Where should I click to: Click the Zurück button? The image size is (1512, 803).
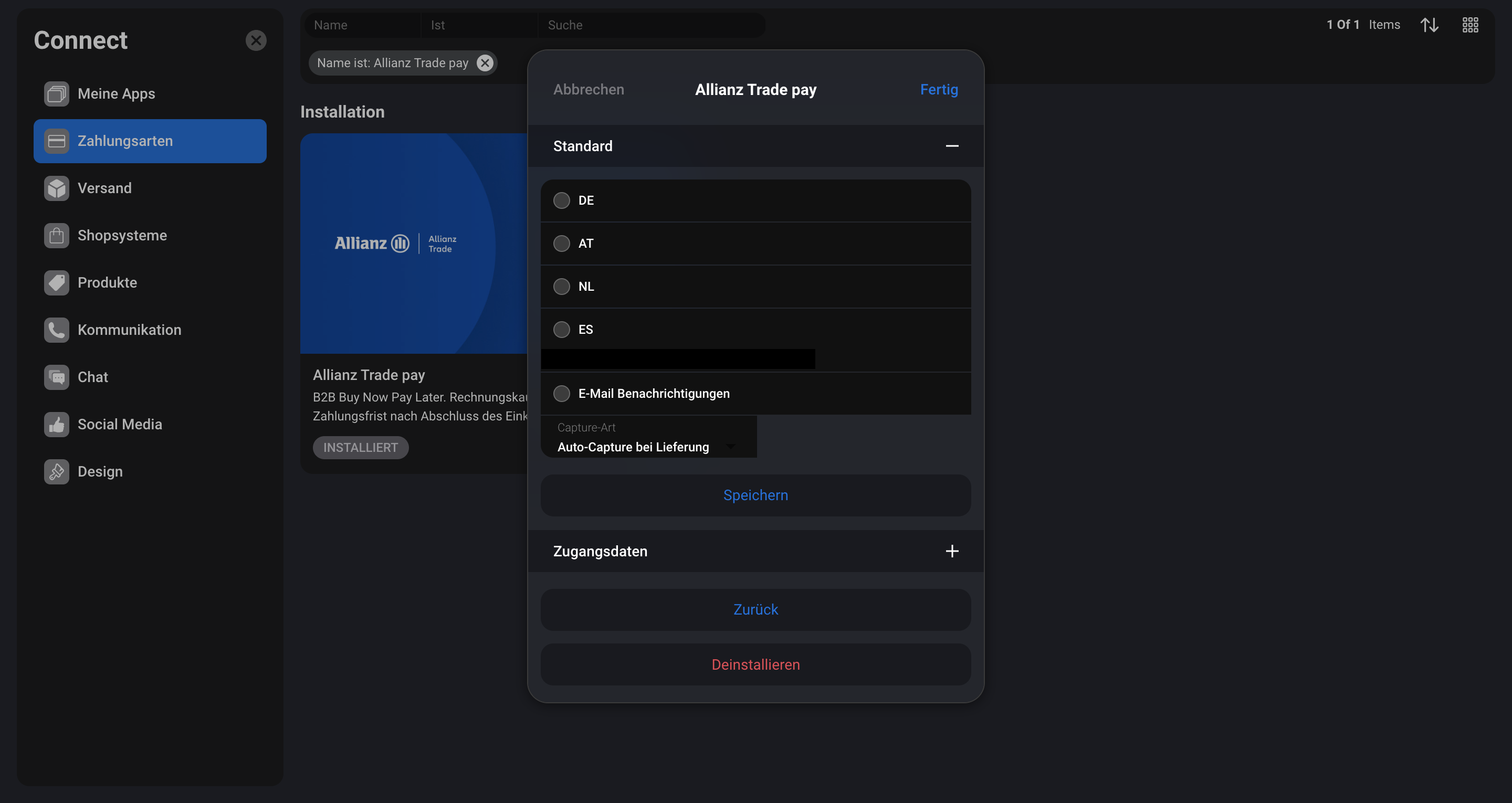755,610
